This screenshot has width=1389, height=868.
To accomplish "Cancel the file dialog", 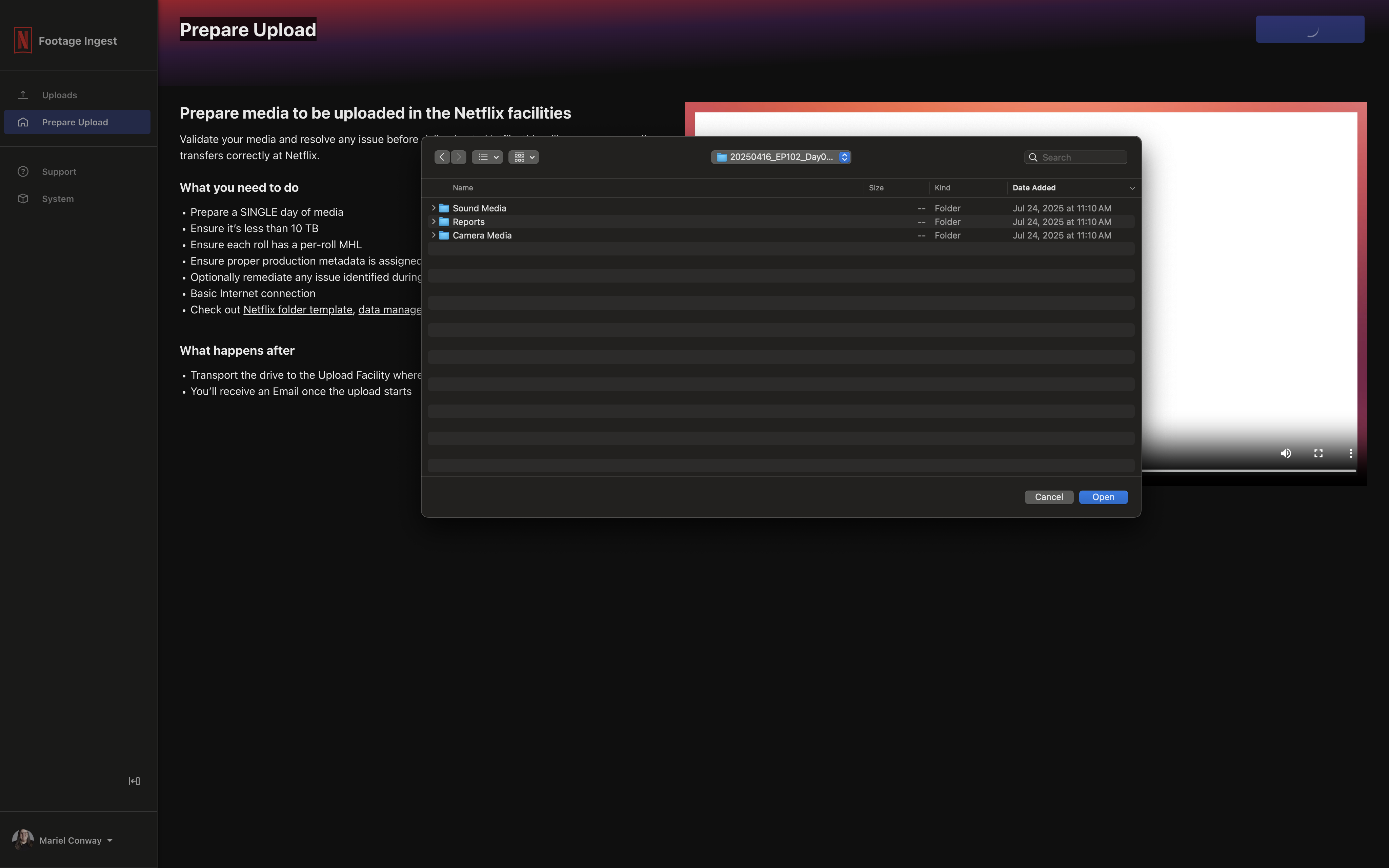I will coord(1048,497).
